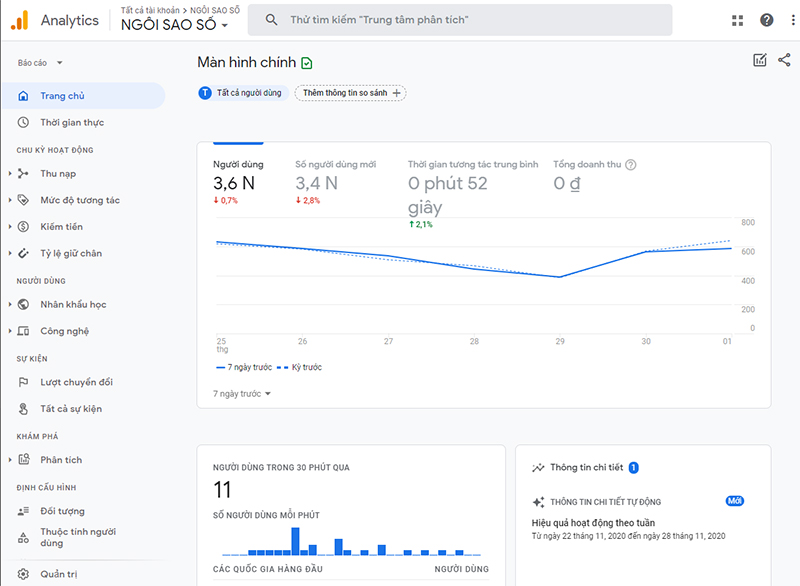Select the Quản trị gear icon
Viewport: 800px width, 586px height.
24,575
